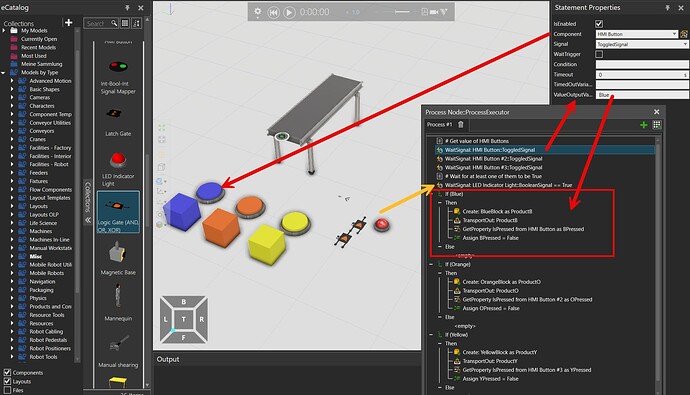Delete Process #1 using trash icon
Viewport: 690px width, 395px height.
coord(461,124)
